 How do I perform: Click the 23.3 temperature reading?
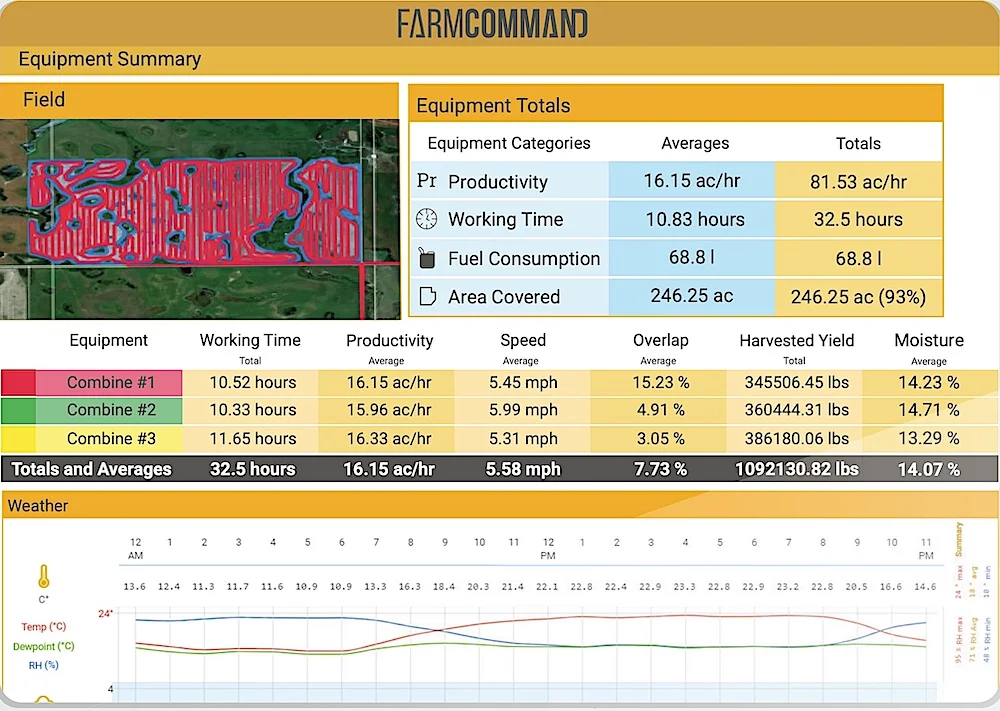pos(684,587)
